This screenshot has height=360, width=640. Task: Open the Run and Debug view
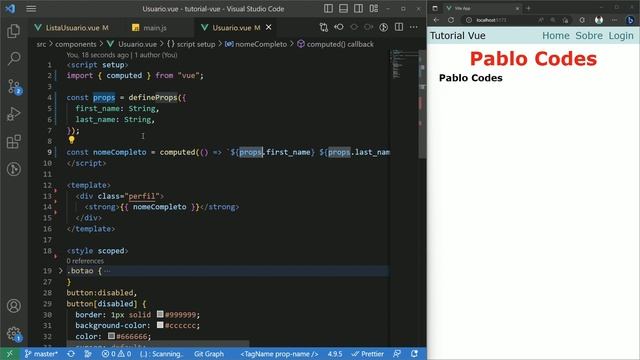tap(13, 114)
